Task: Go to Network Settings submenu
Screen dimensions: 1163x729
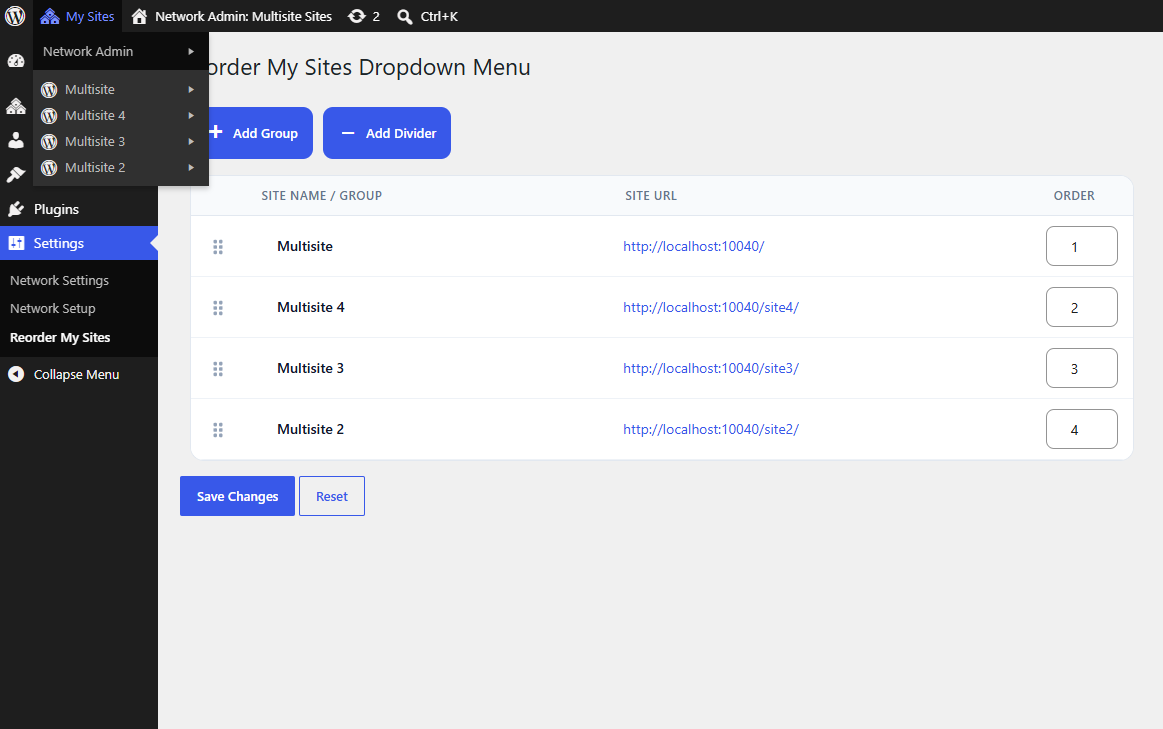Action: [x=59, y=280]
